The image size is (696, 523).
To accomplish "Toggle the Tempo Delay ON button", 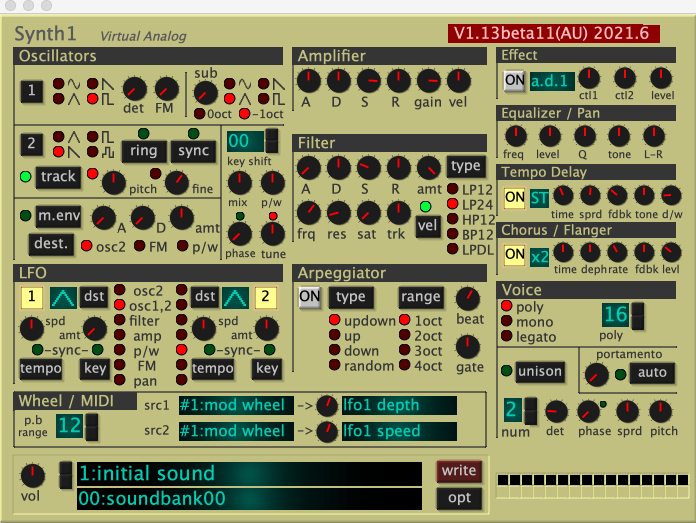I will point(514,198).
